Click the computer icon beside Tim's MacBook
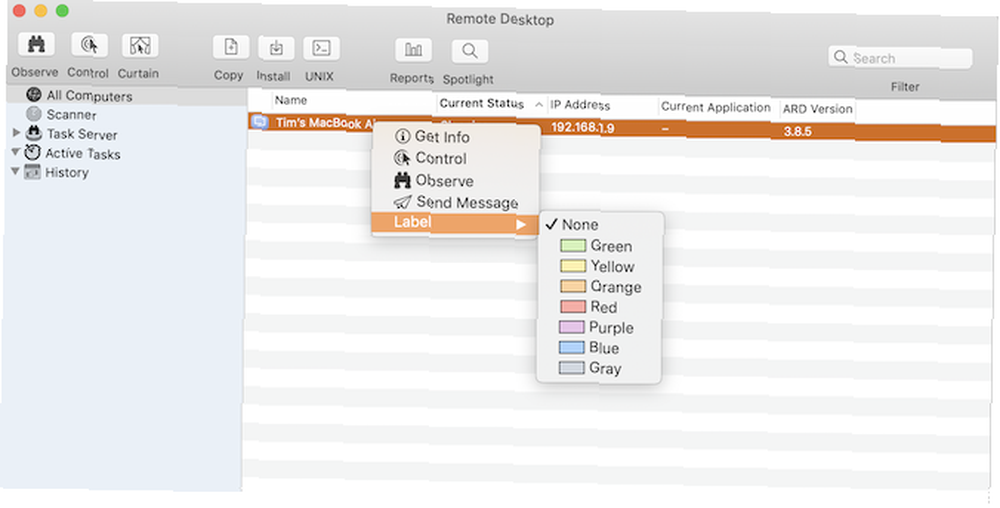The width and height of the screenshot is (1000, 508). coord(260,121)
